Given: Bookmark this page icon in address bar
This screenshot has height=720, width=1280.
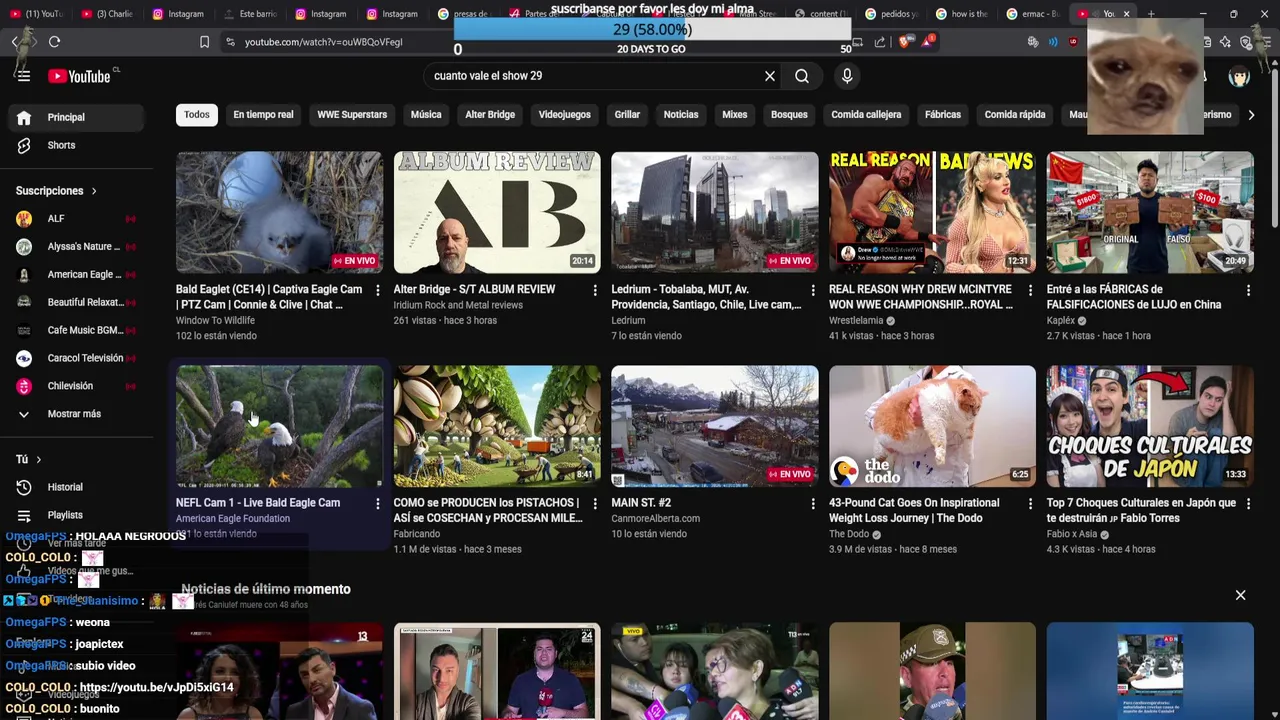Looking at the screenshot, I should pos(204,42).
